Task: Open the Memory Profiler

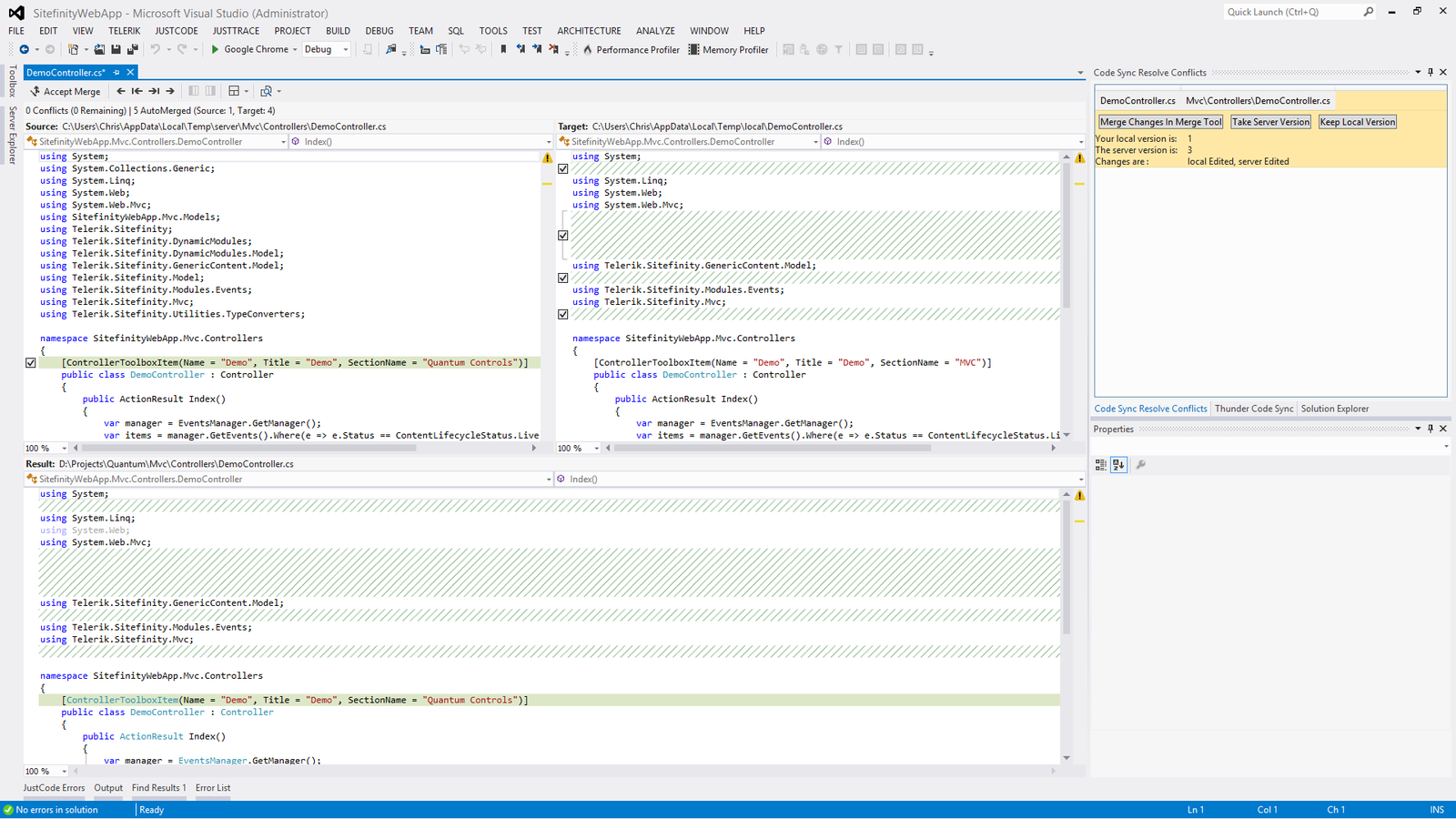Action: coord(728,49)
